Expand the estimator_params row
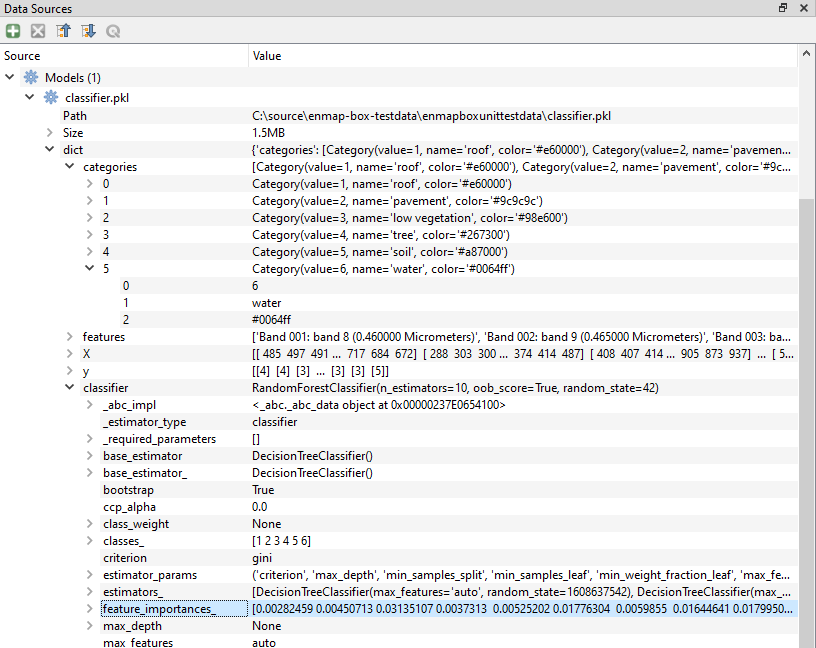Image resolution: width=816 pixels, height=648 pixels. (x=90, y=575)
